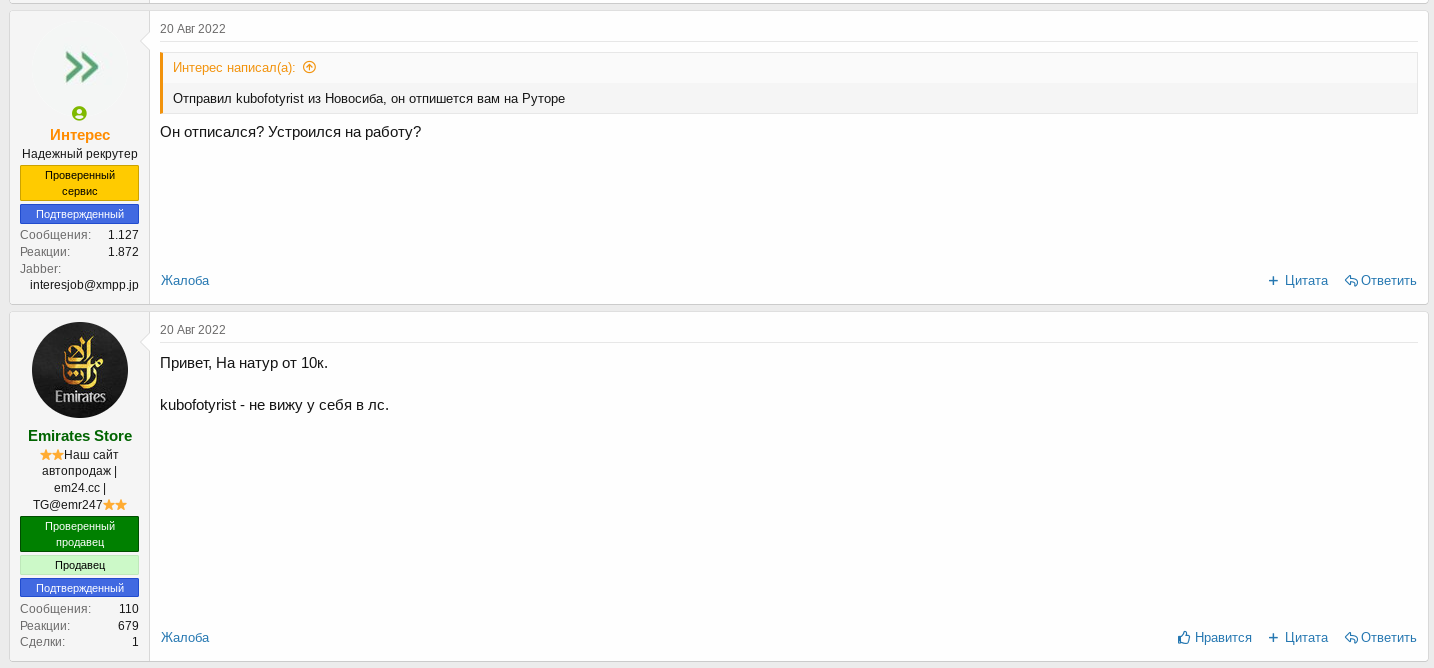Open the quoted post via arrow icon
The width and height of the screenshot is (1434, 668).
pos(309,68)
